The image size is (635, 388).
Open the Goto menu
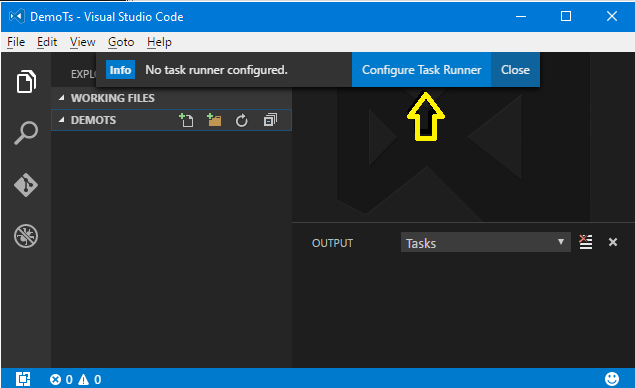pos(121,42)
